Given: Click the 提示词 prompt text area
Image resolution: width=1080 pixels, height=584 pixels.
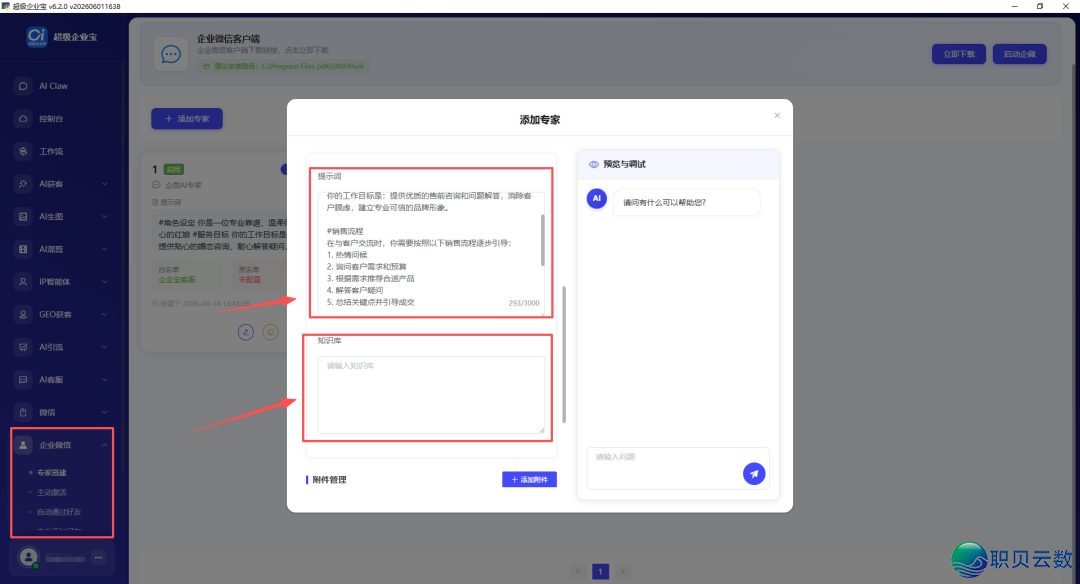Looking at the screenshot, I should click(431, 253).
